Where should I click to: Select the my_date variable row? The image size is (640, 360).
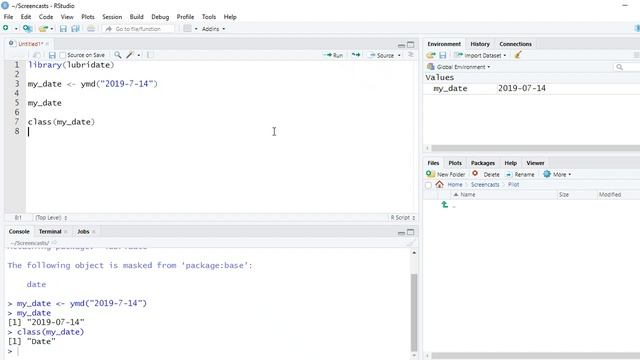tap(531, 88)
